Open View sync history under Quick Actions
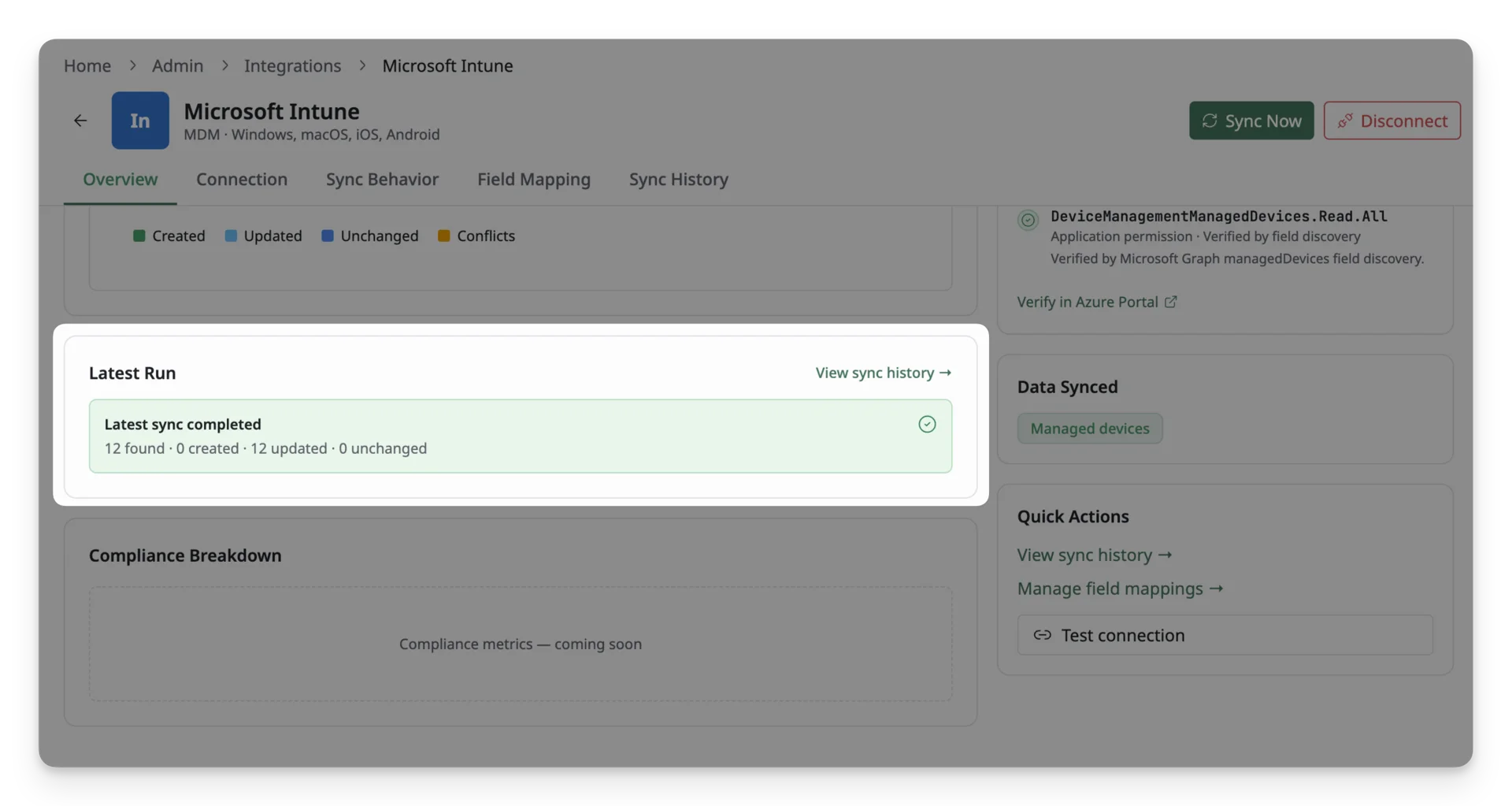Image resolution: width=1512 pixels, height=806 pixels. [x=1095, y=555]
